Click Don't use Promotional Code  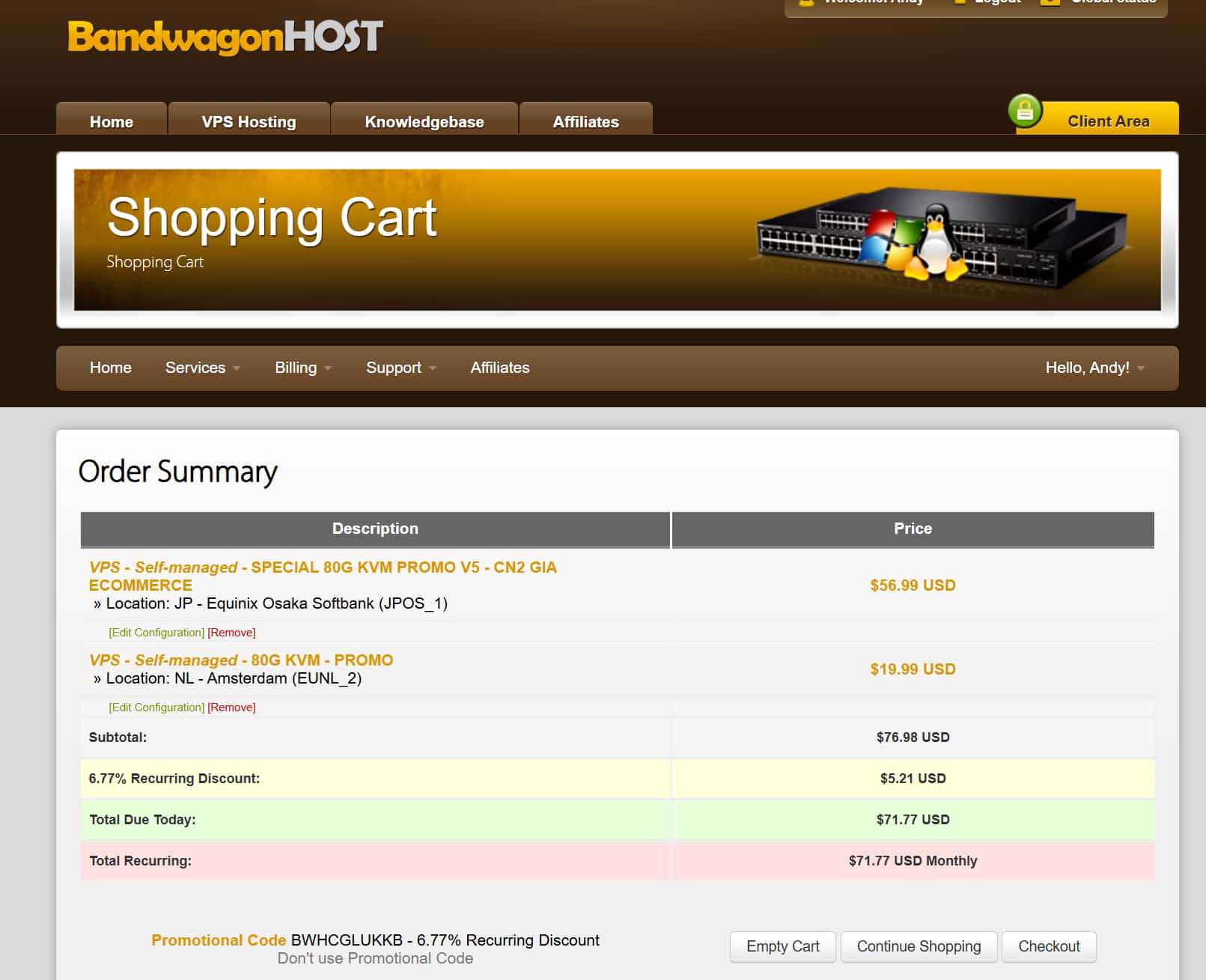click(x=375, y=958)
